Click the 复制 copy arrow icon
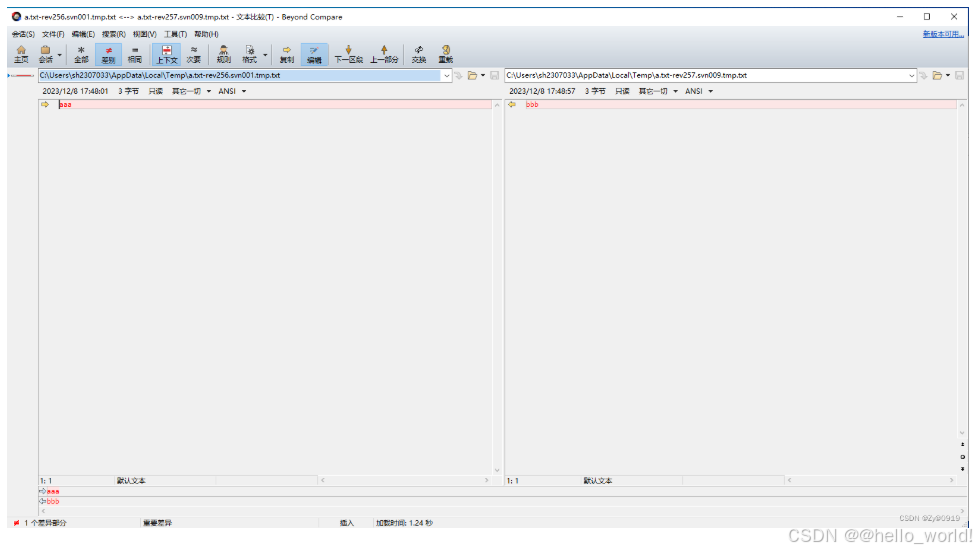Image resolution: width=977 pixels, height=553 pixels. [x=287, y=54]
